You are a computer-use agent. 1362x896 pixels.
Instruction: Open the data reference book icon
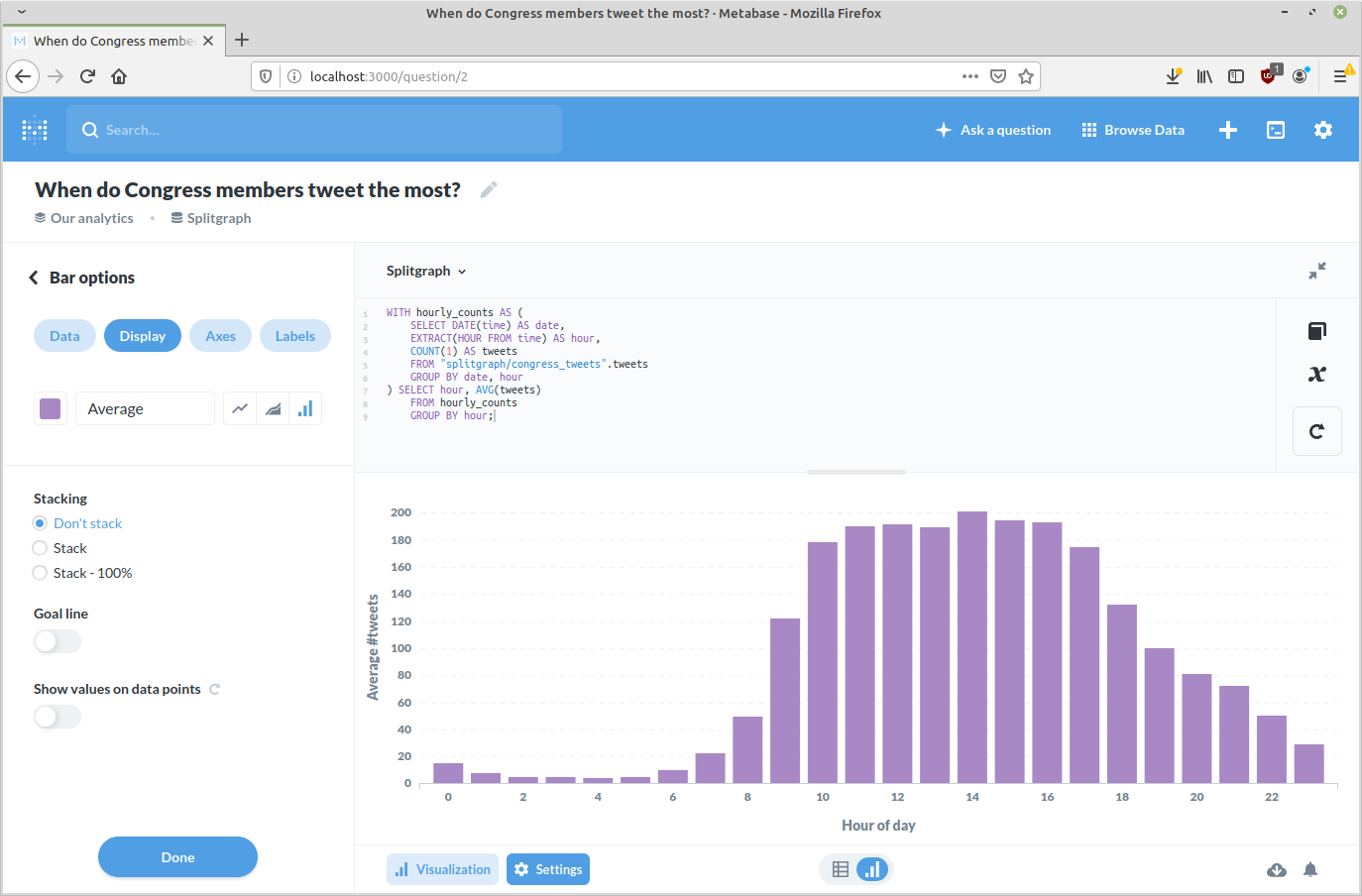coord(1317,331)
